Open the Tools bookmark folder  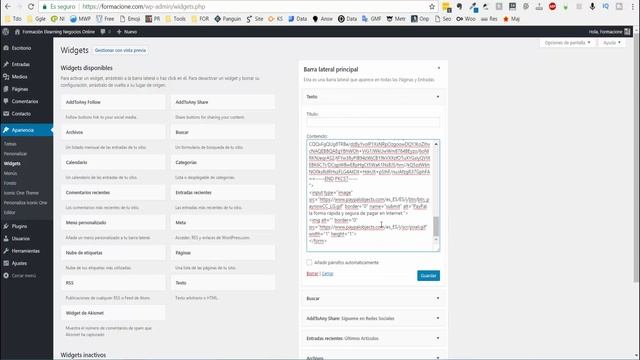[x=176, y=19]
